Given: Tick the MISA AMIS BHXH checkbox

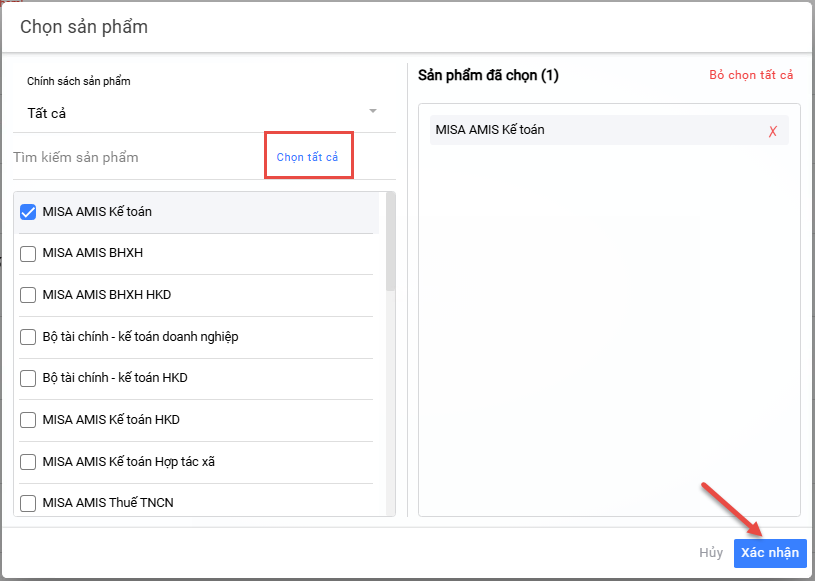Looking at the screenshot, I should pyautogui.click(x=28, y=254).
